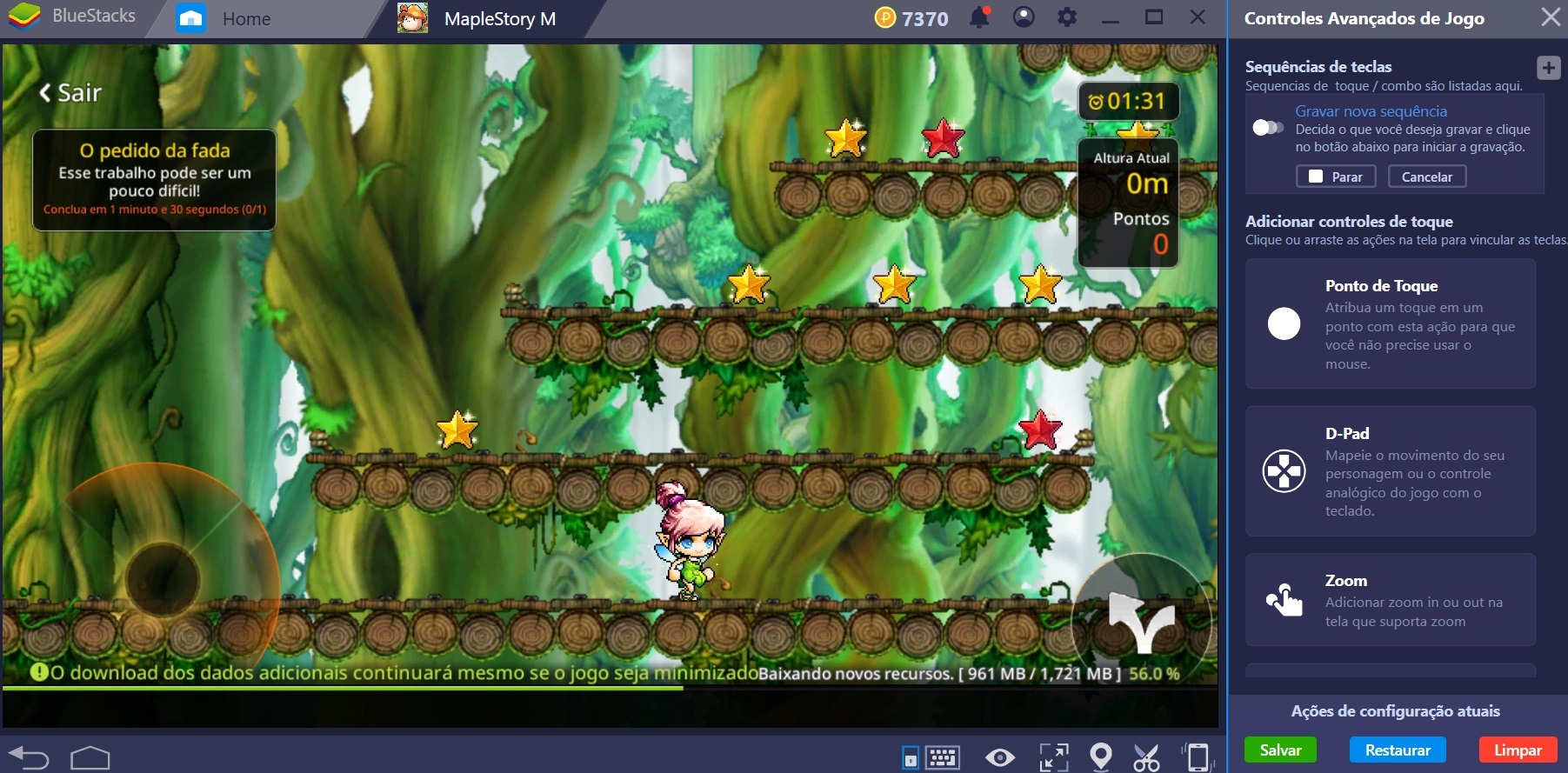Image resolution: width=1568 pixels, height=773 pixels.
Task: Click the Salvar button
Action: 1280,750
